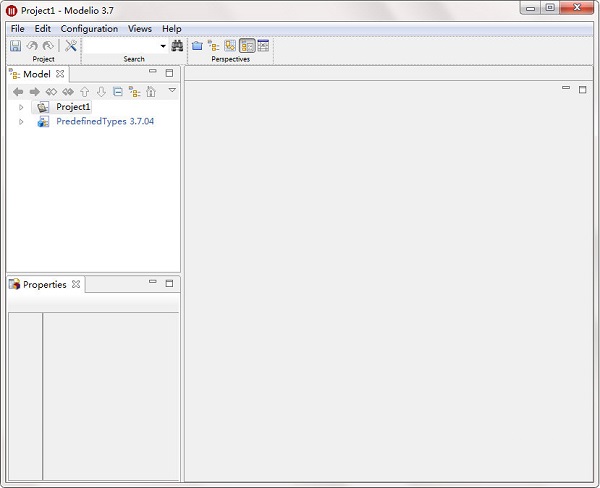
Task: Click the first double-diamond navigation icon
Action: [51, 92]
